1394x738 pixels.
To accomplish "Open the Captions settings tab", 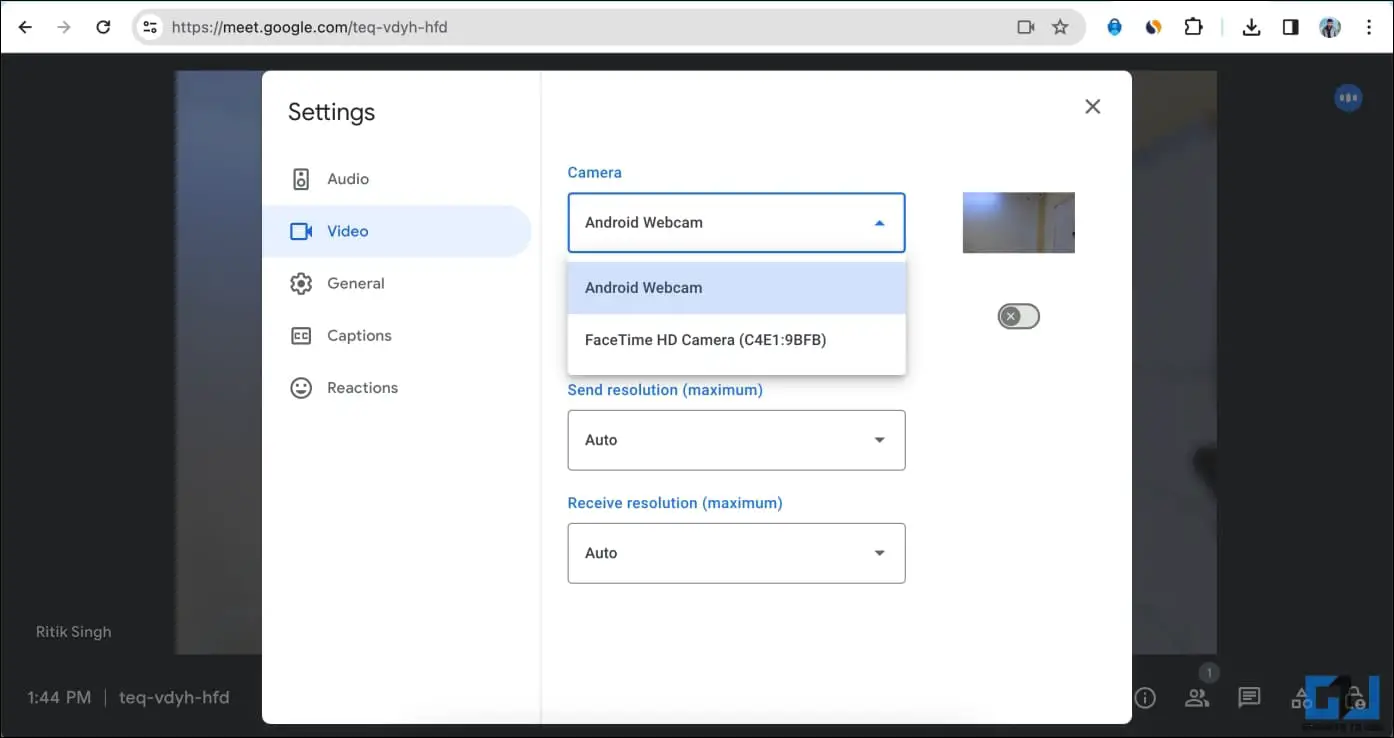I will pos(396,335).
